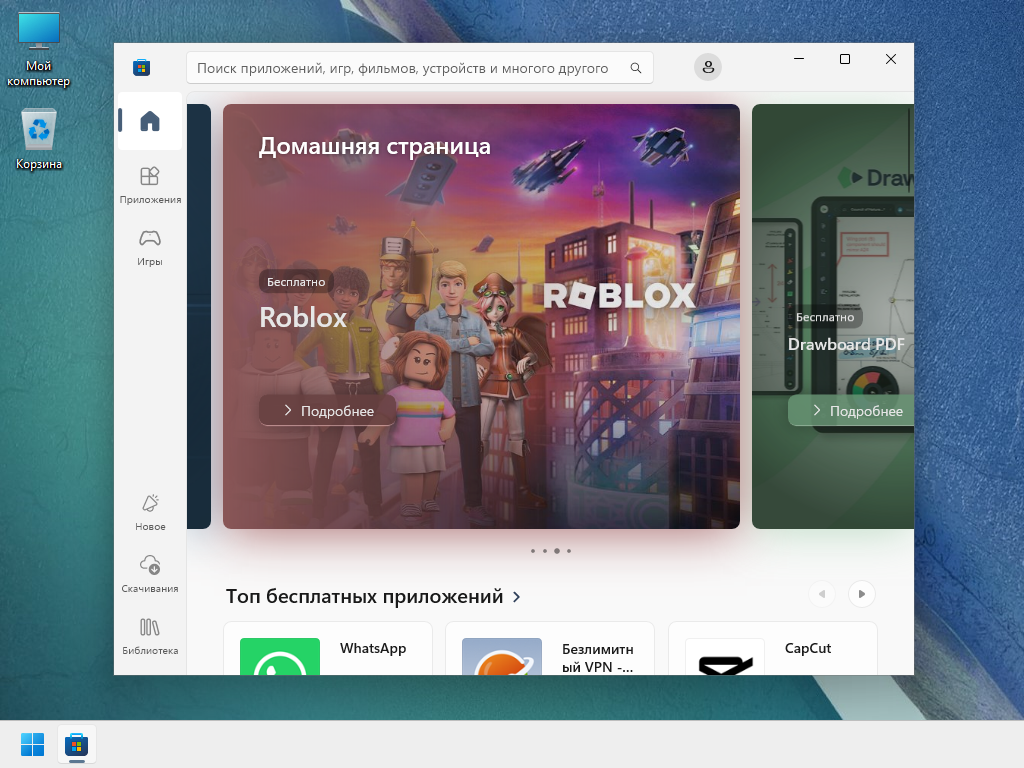This screenshot has width=1024, height=768.
Task: Open the CapCut app card
Action: click(x=772, y=650)
